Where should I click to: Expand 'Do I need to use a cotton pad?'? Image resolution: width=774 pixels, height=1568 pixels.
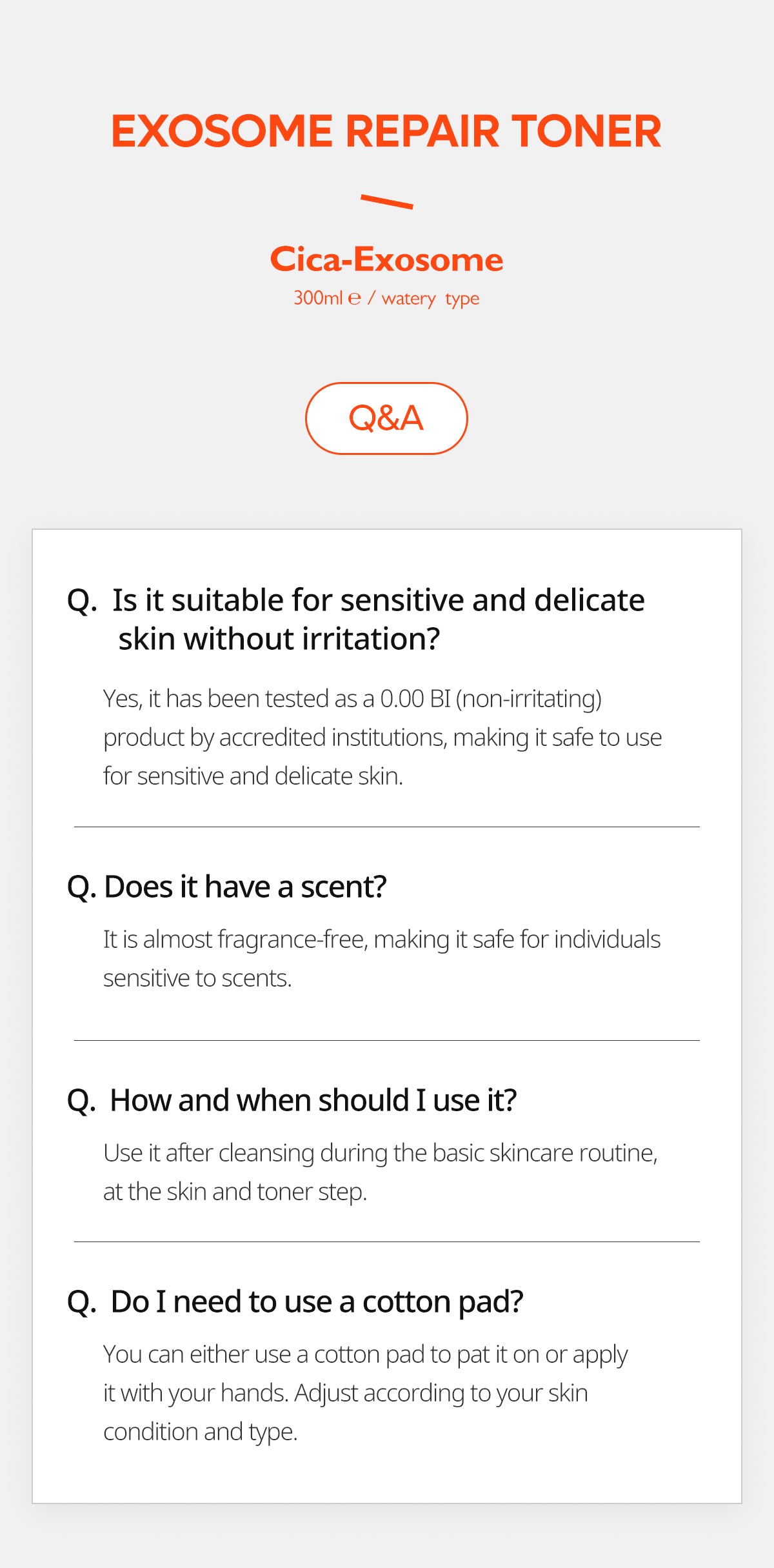pyautogui.click(x=317, y=1302)
